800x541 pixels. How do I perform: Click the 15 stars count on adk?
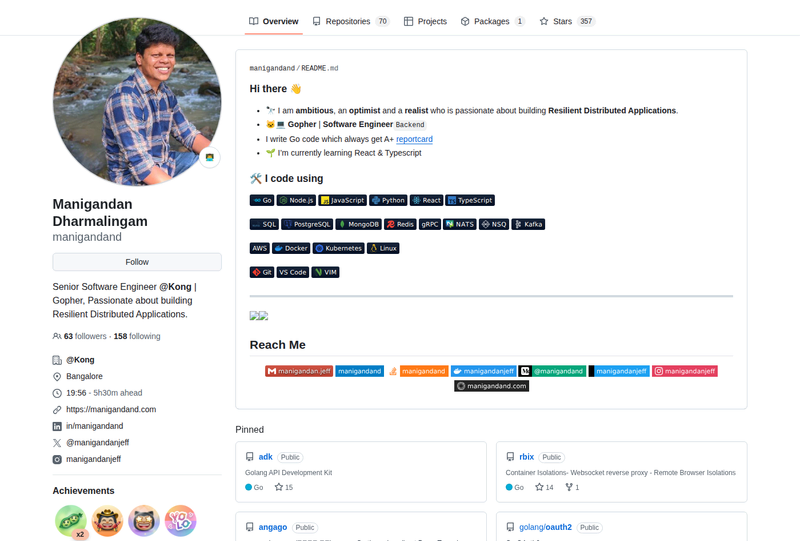click(x=284, y=487)
